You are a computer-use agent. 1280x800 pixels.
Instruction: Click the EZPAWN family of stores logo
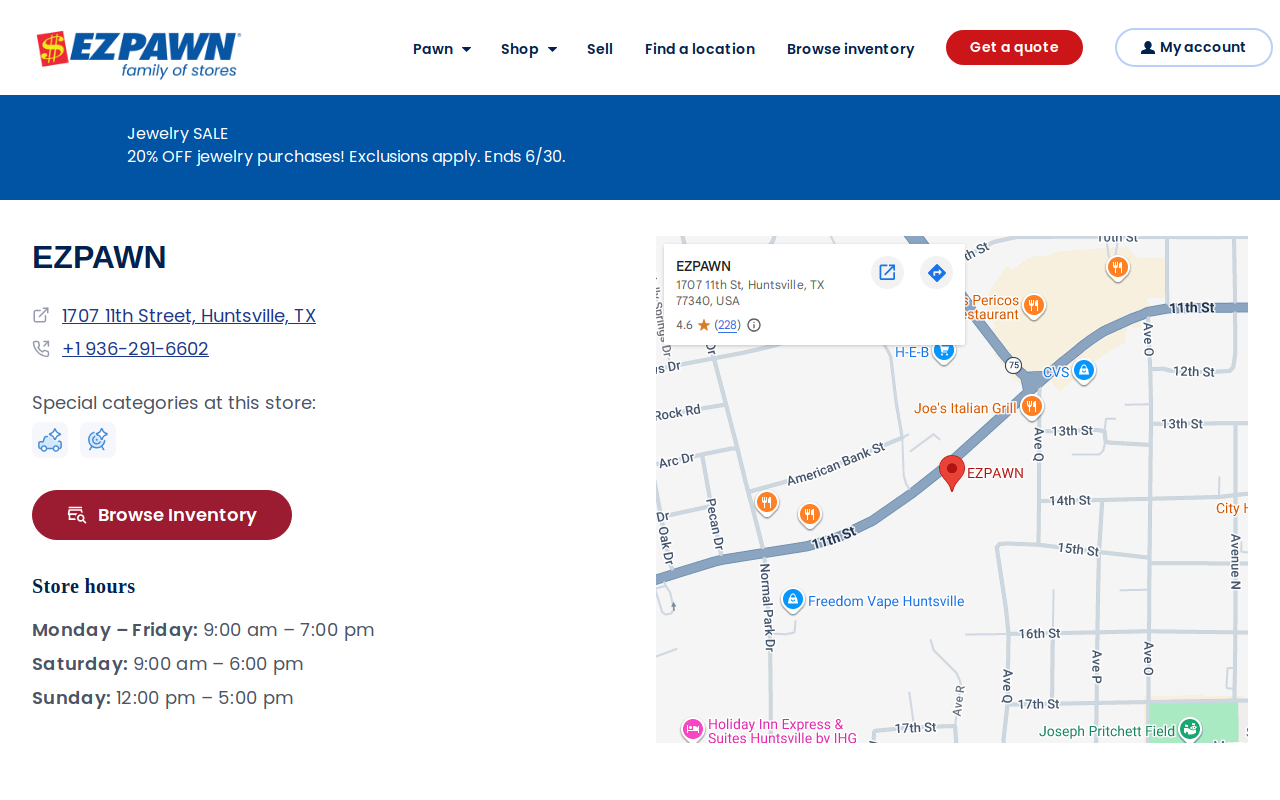[138, 54]
